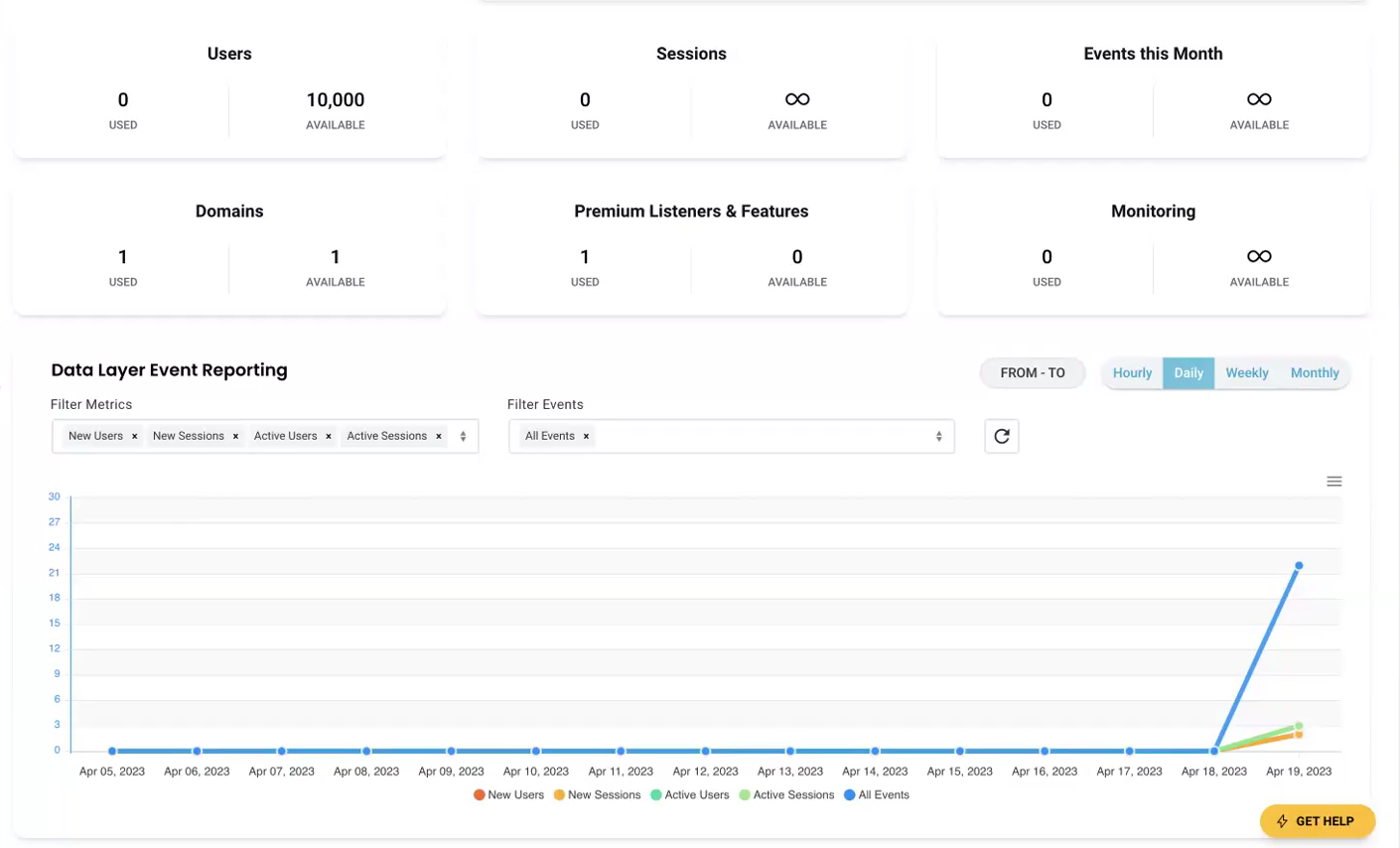Select the Daily reporting tab
The width and height of the screenshot is (1400, 848).
pos(1189,373)
